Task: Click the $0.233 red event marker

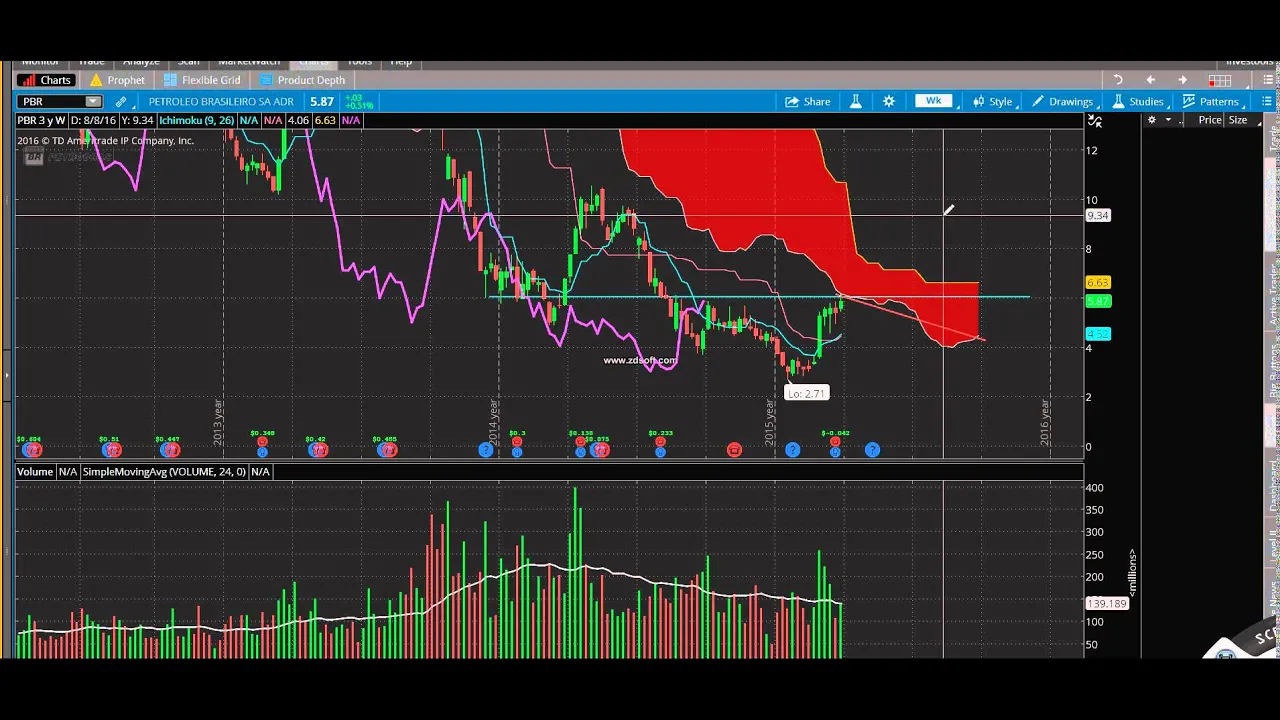Action: (660, 441)
